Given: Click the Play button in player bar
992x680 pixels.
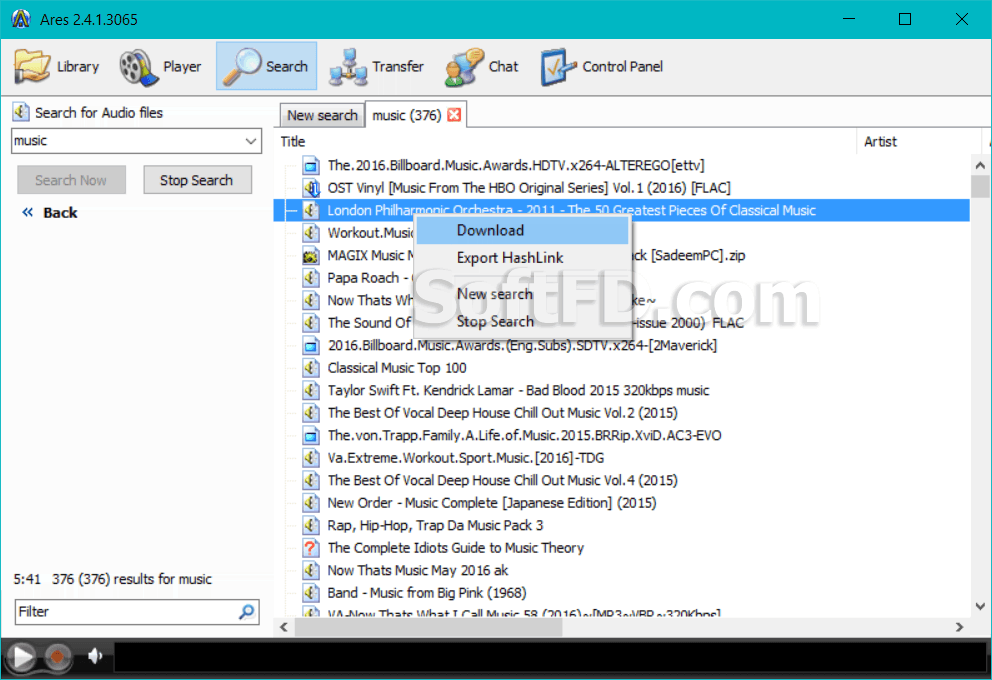Looking at the screenshot, I should click(x=22, y=657).
